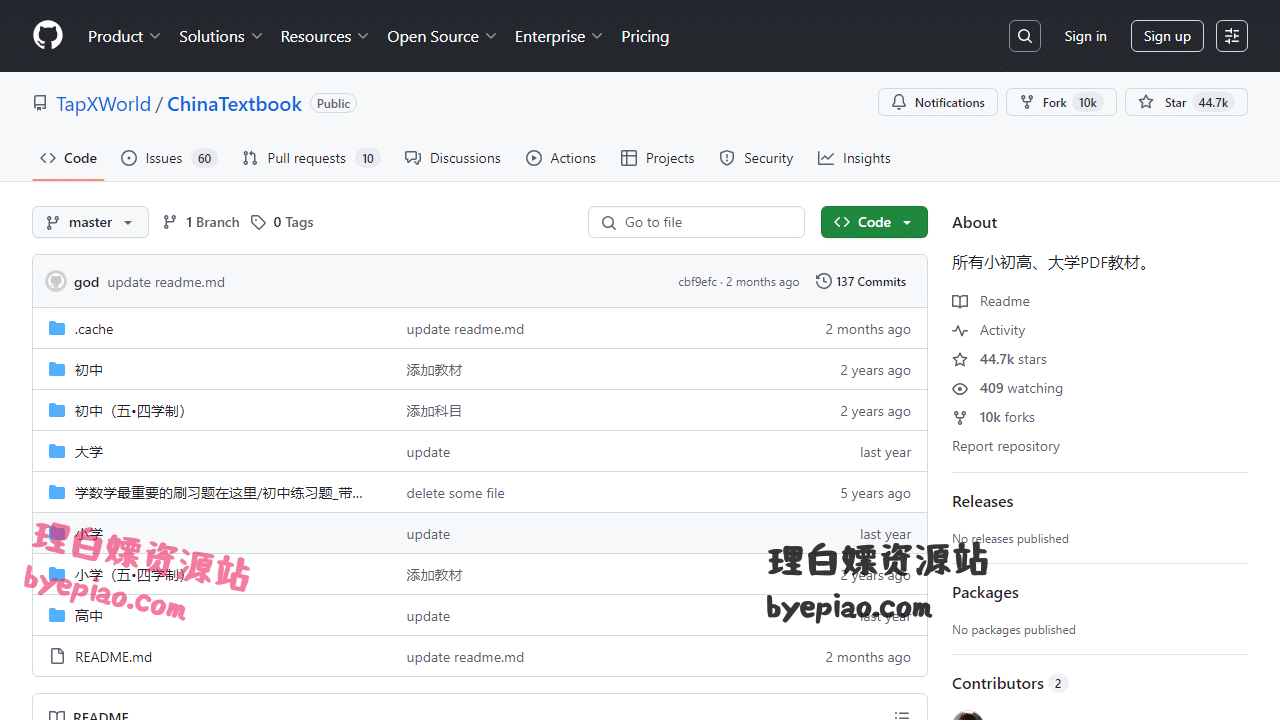Open the Report repository link

coord(1006,446)
